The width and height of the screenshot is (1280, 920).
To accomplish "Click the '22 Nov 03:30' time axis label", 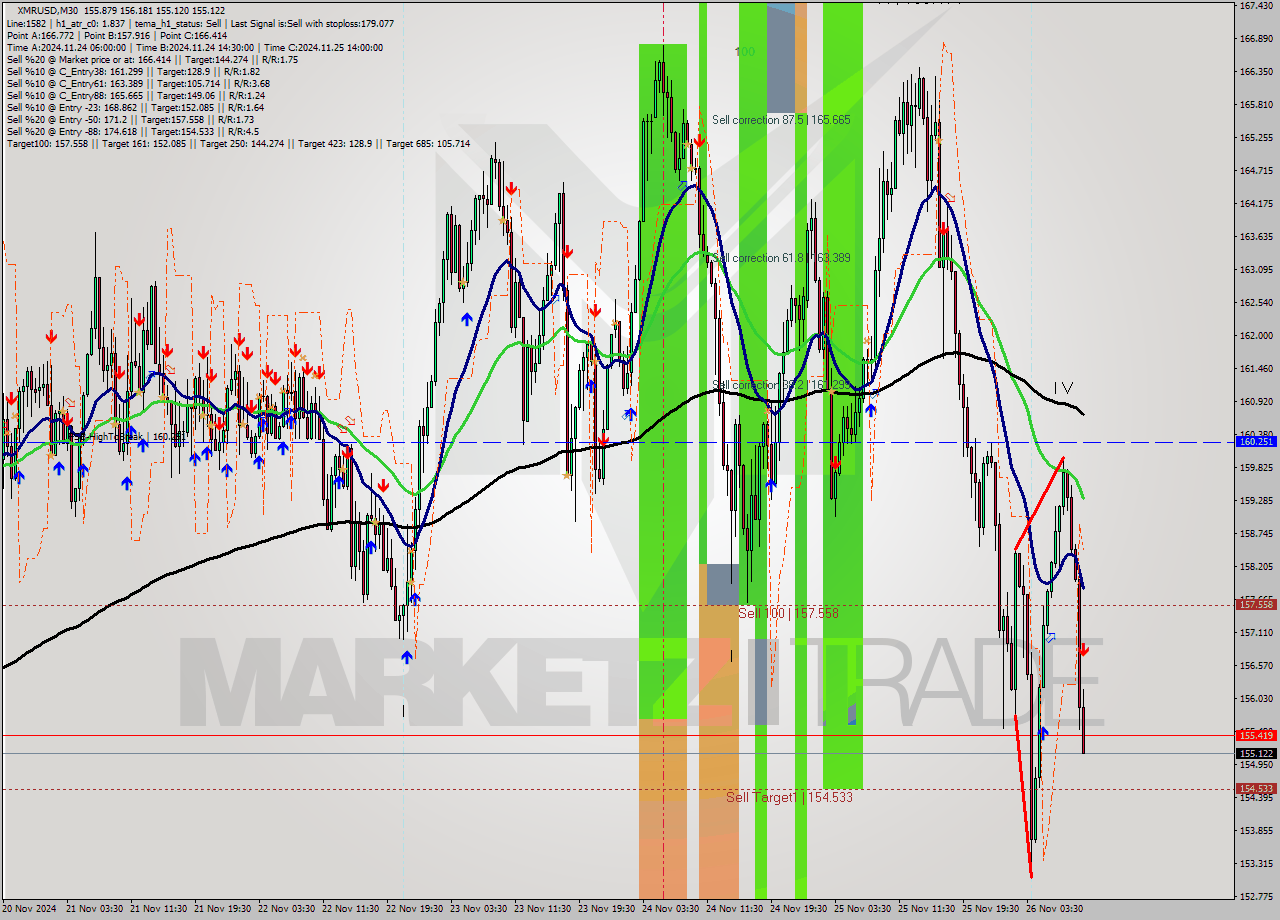I will tap(288, 909).
